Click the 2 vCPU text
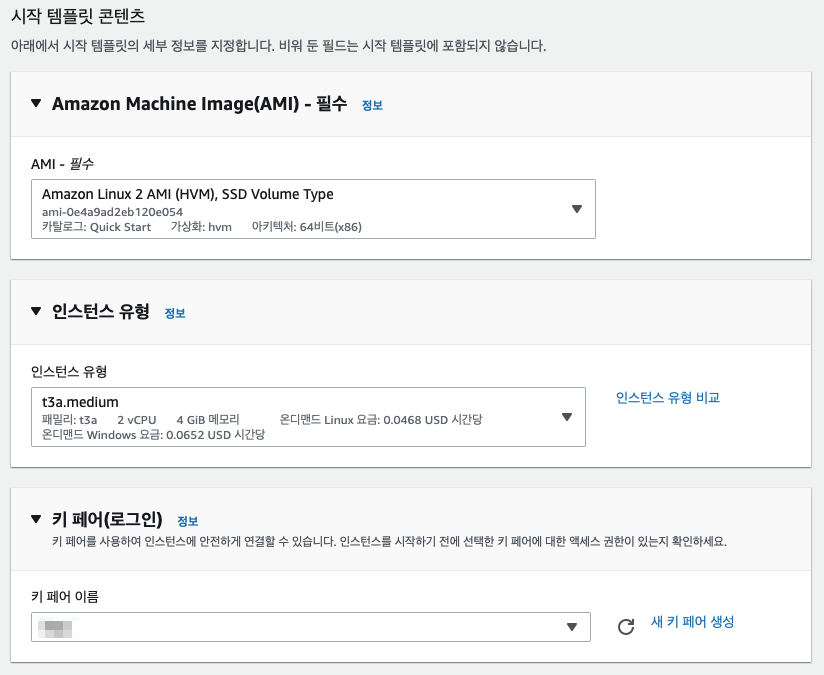Viewport: 824px width, 675px height. (x=137, y=420)
